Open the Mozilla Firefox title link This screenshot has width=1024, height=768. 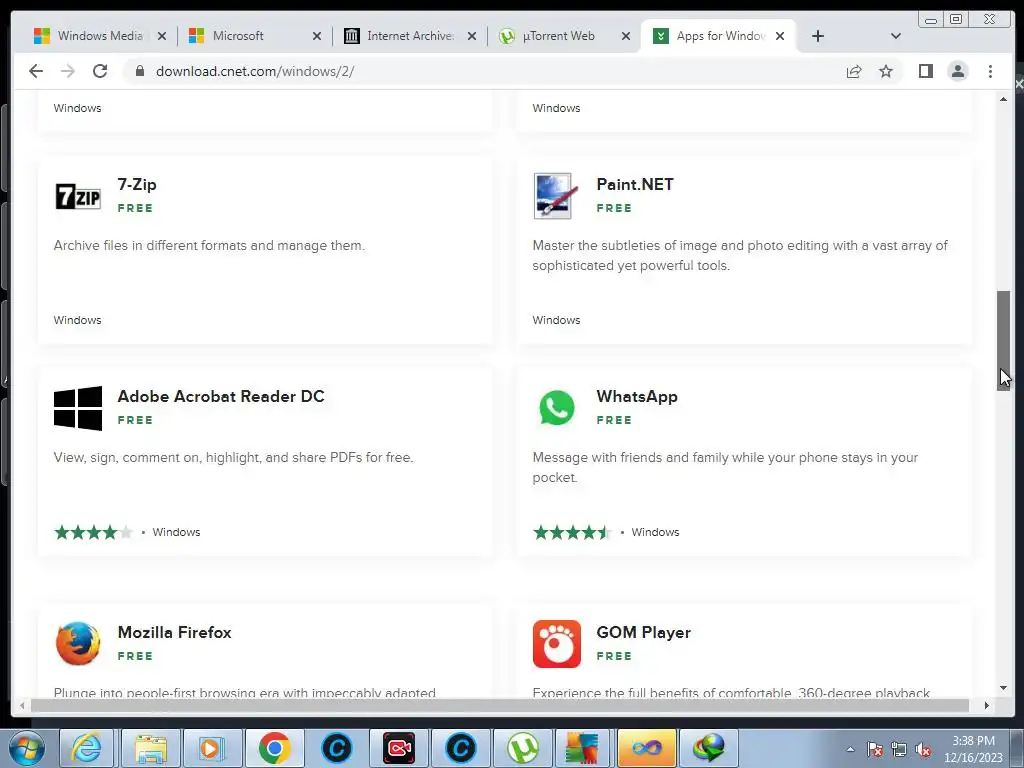click(x=174, y=633)
